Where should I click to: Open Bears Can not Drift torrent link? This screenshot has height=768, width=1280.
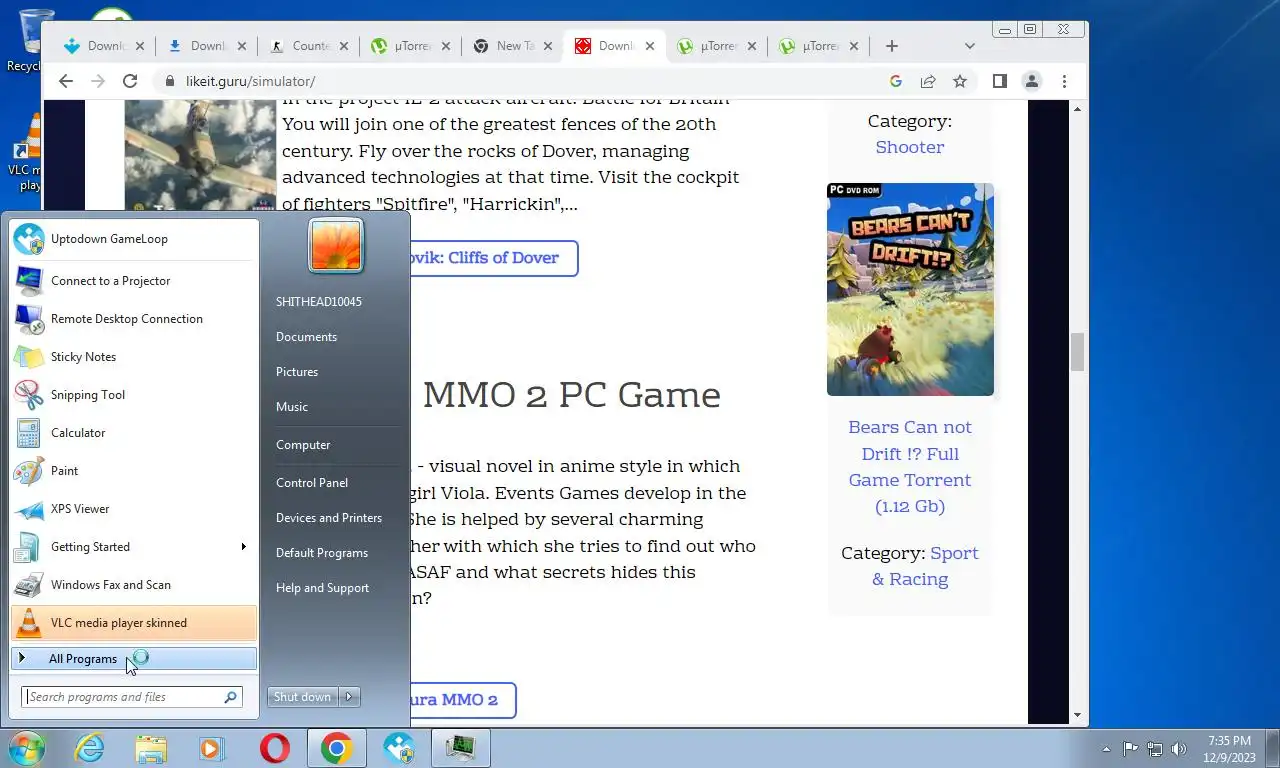[x=910, y=467]
